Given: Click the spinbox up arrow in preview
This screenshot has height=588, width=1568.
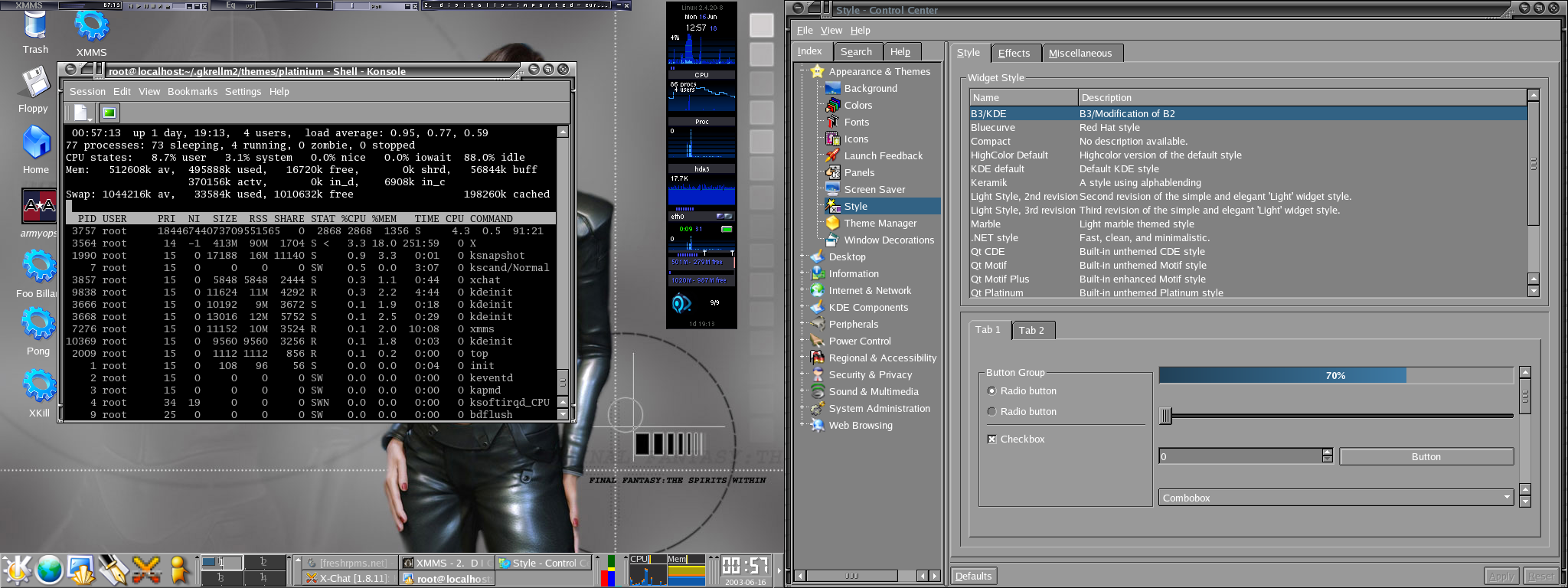Looking at the screenshot, I should pyautogui.click(x=1327, y=452).
